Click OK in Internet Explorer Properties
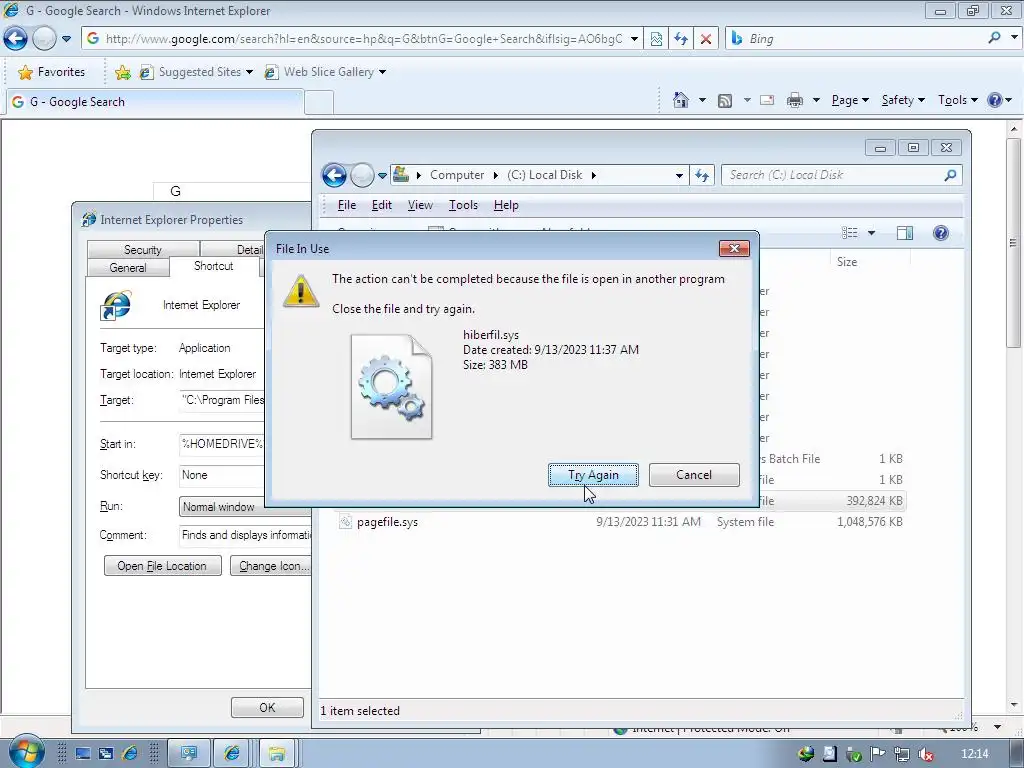1024x768 pixels. click(267, 707)
